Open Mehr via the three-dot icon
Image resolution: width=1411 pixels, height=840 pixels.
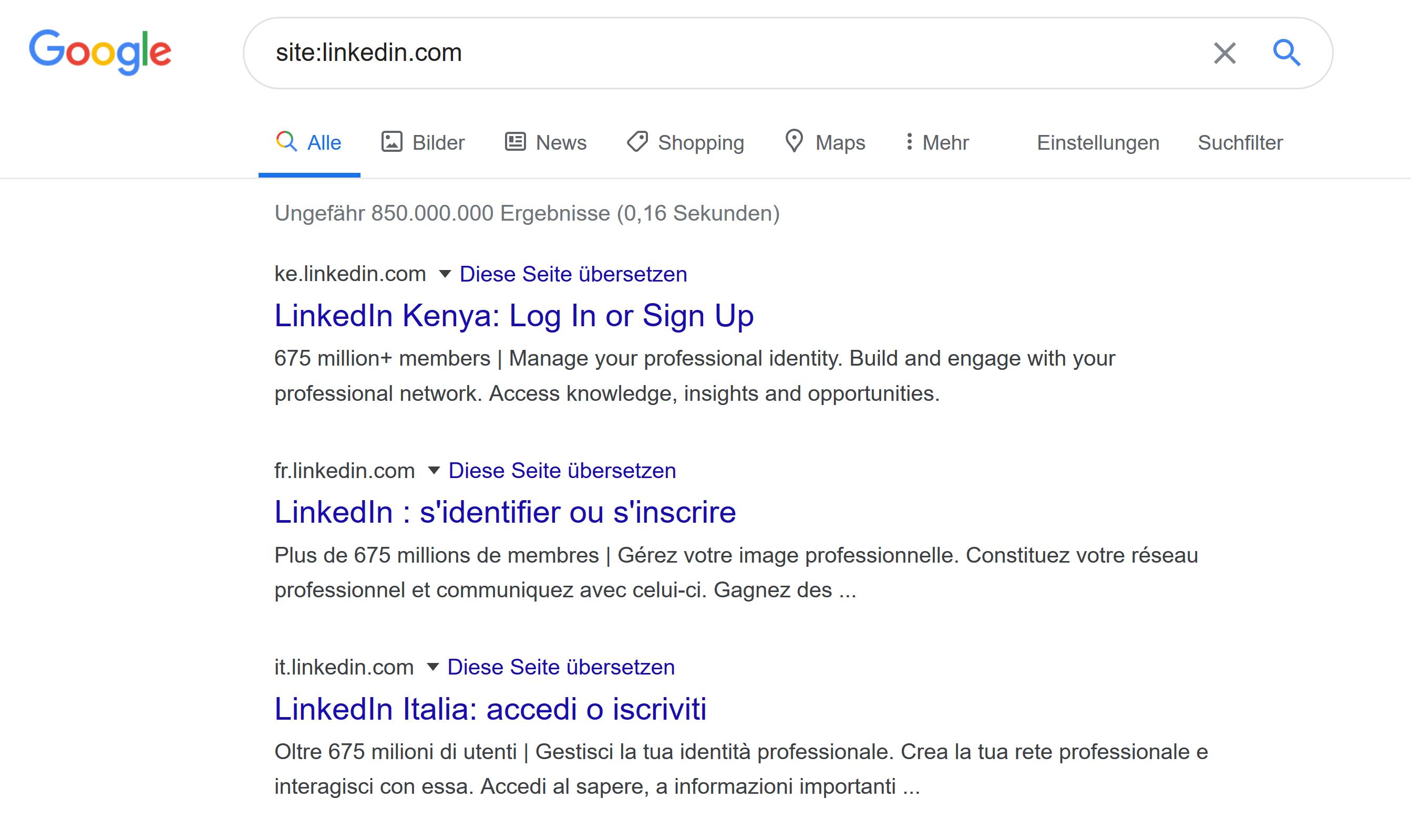[x=909, y=142]
